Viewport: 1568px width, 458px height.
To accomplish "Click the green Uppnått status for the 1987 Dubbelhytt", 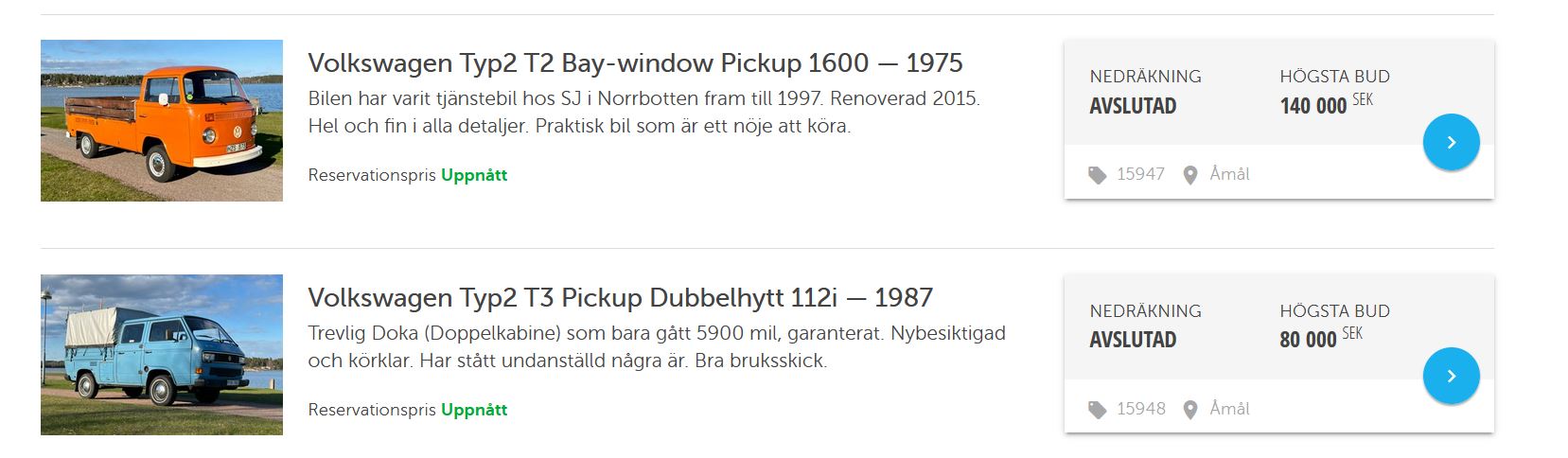I will [x=474, y=410].
